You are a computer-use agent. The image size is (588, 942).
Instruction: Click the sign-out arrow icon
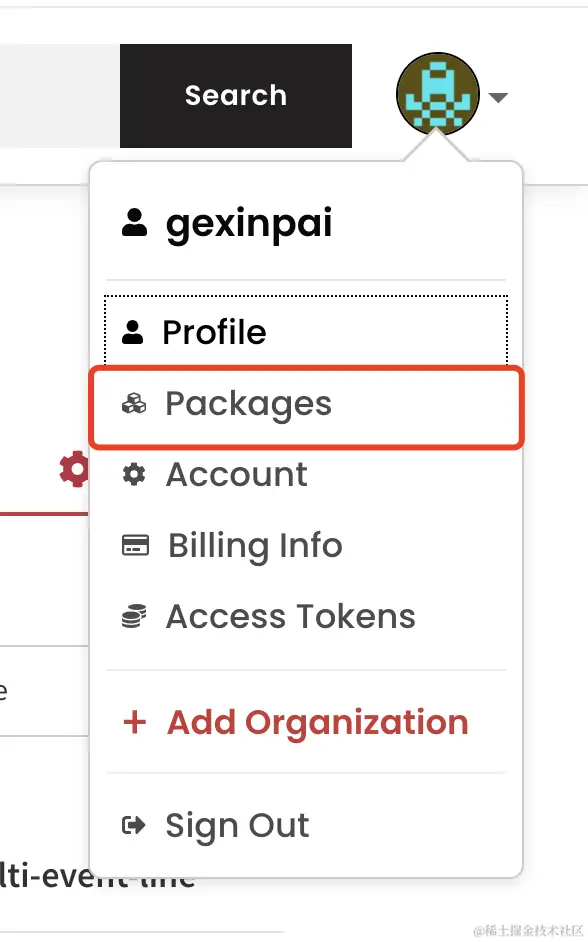coord(134,825)
